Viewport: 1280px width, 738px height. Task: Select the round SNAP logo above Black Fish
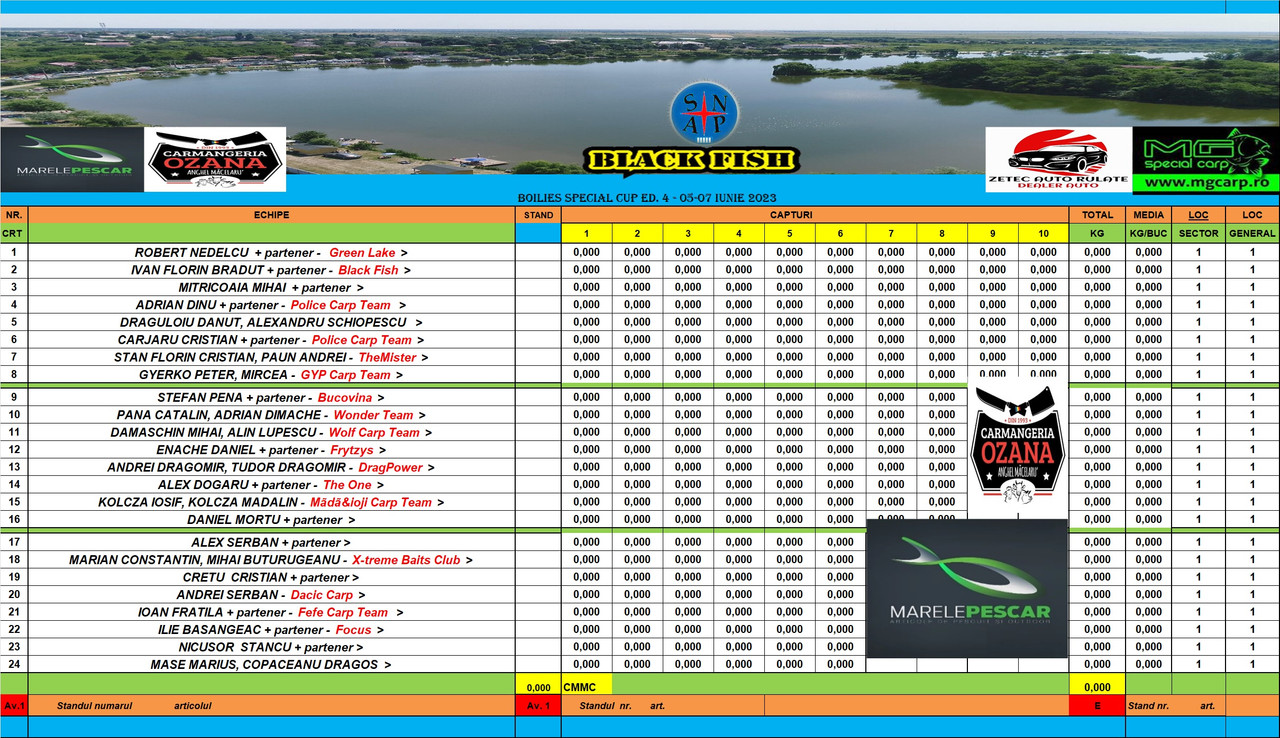point(704,115)
